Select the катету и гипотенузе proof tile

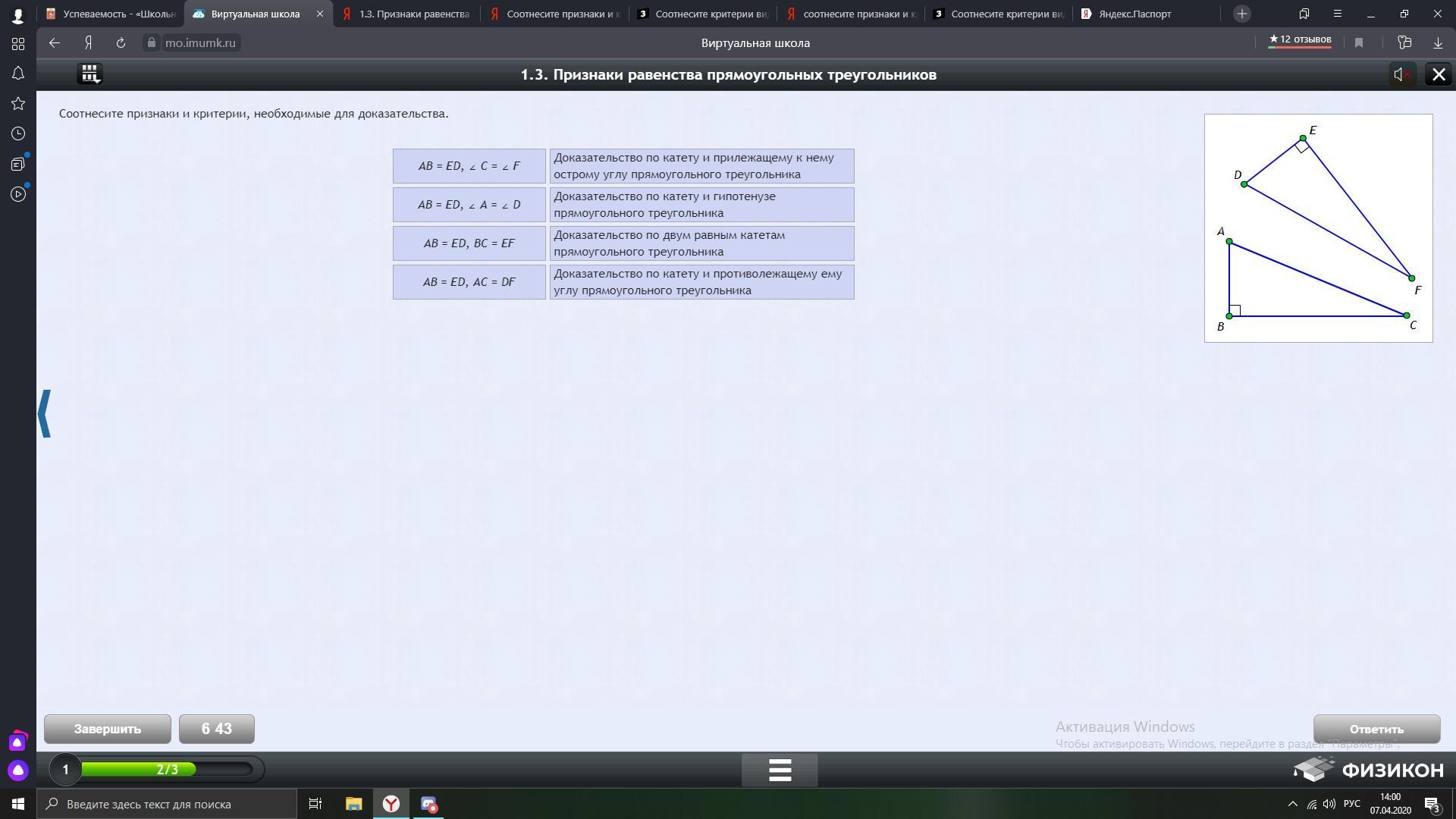coord(701,205)
